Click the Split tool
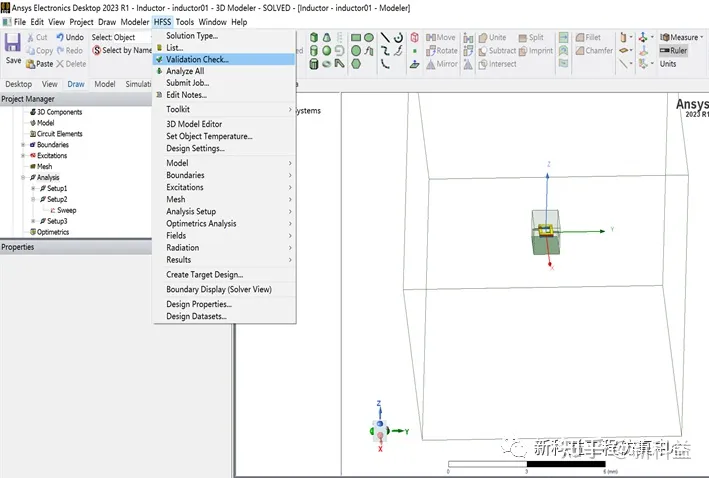Image resolution: width=709 pixels, height=478 pixels. [531, 37]
